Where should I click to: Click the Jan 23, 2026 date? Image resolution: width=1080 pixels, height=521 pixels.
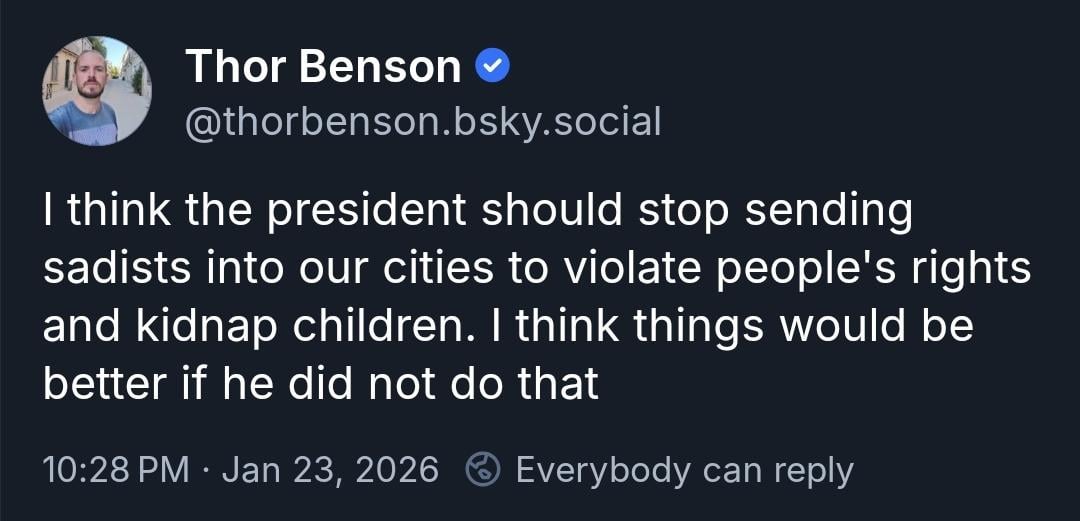(330, 469)
